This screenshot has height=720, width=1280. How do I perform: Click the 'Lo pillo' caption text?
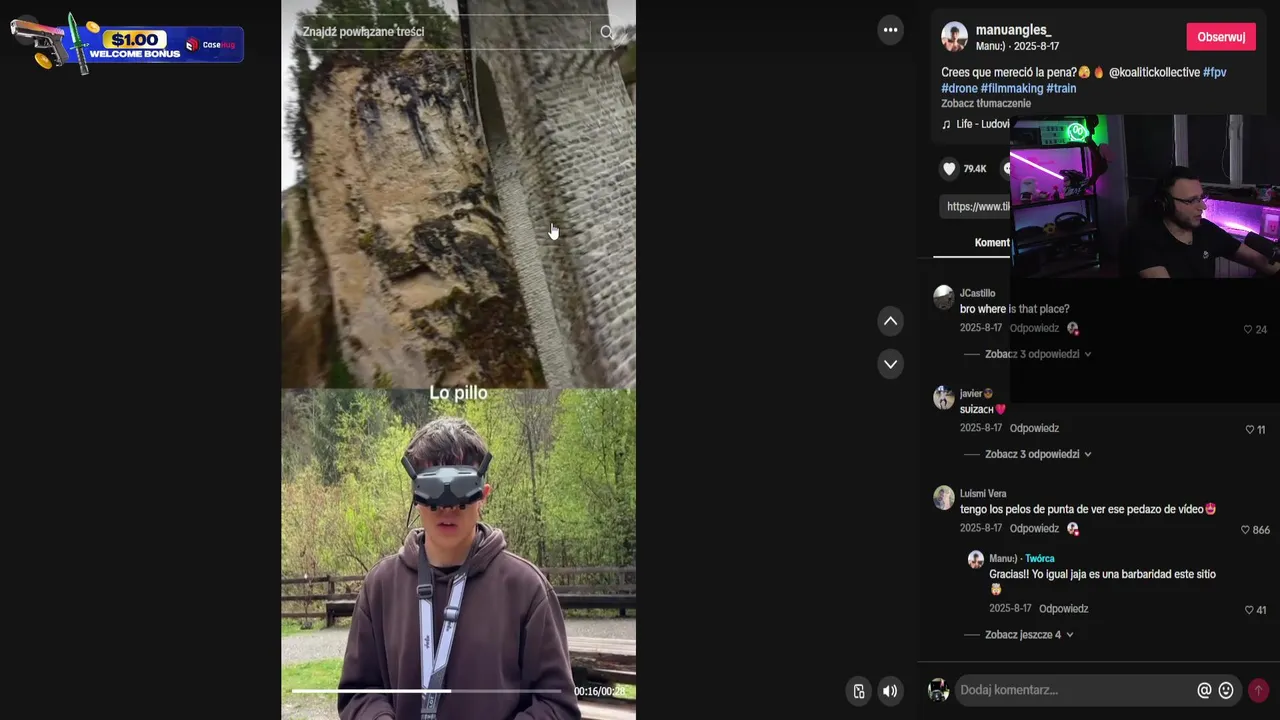pos(458,393)
